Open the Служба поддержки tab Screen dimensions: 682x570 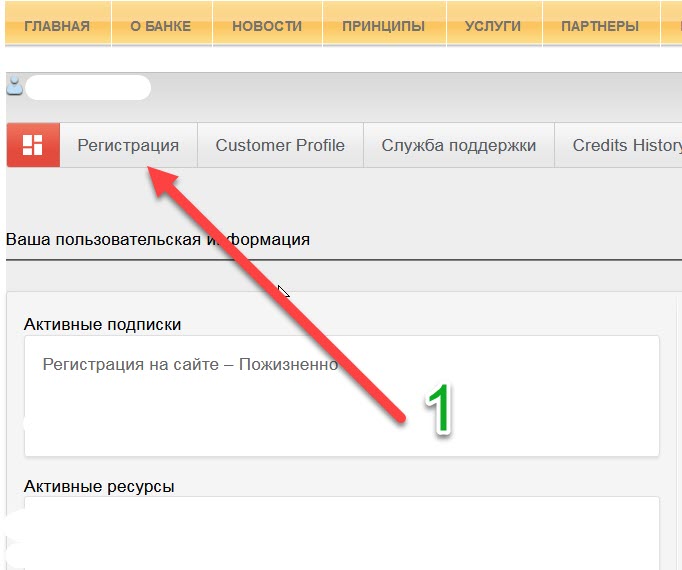(x=459, y=145)
